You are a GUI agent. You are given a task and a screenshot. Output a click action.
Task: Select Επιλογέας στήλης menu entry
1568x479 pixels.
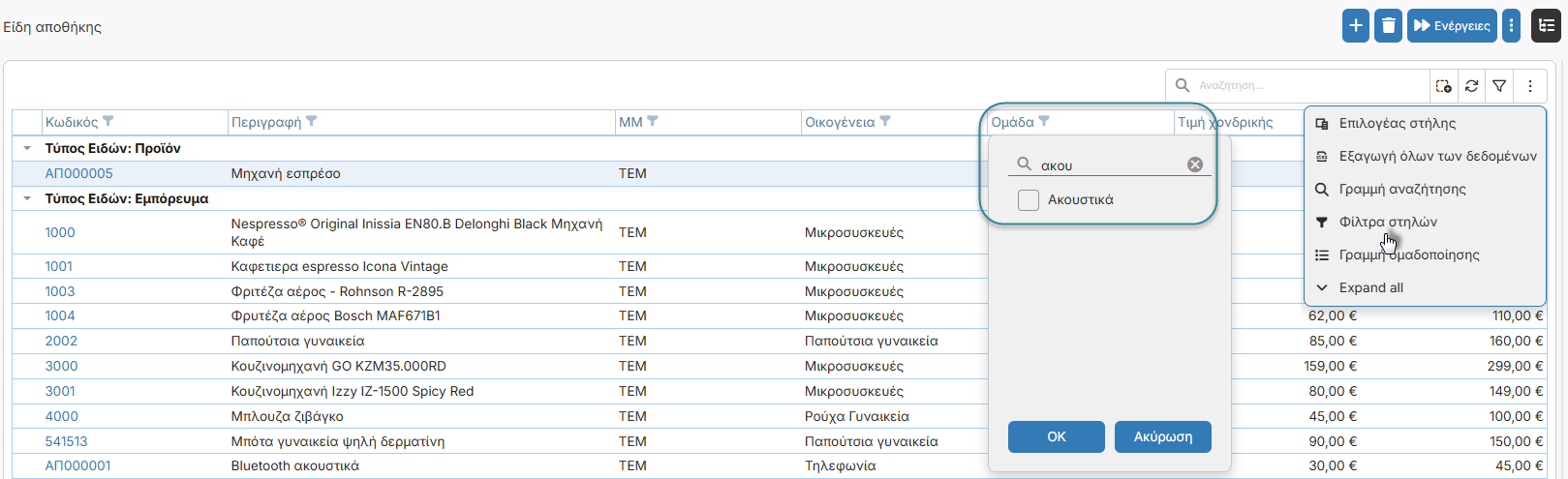pos(1425,123)
